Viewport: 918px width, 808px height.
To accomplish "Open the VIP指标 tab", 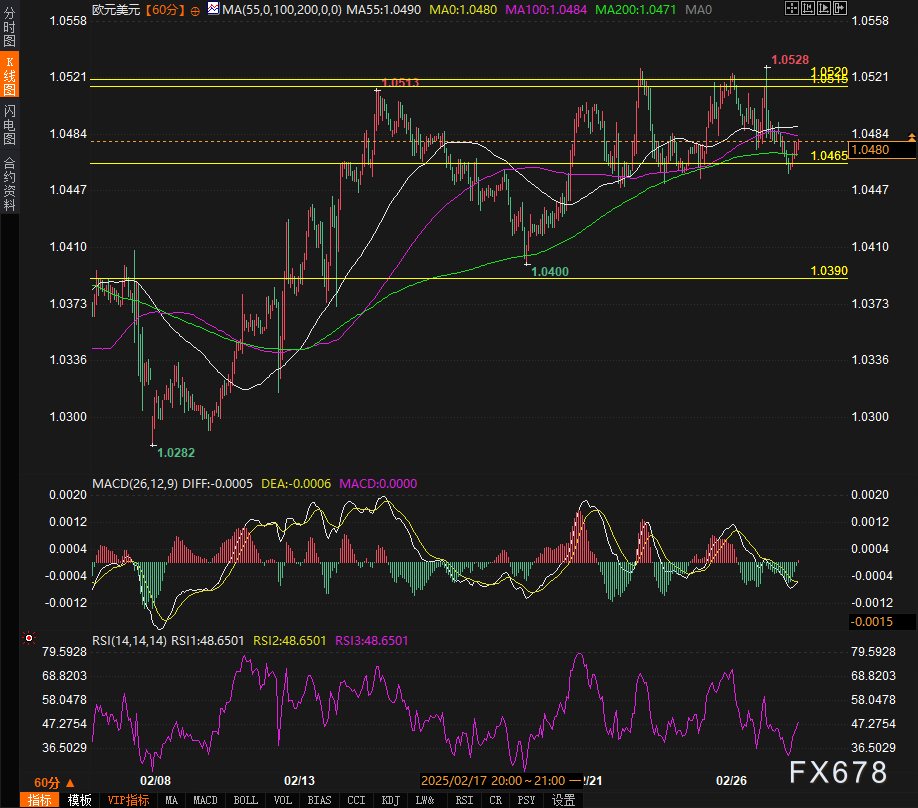I will 128,800.
